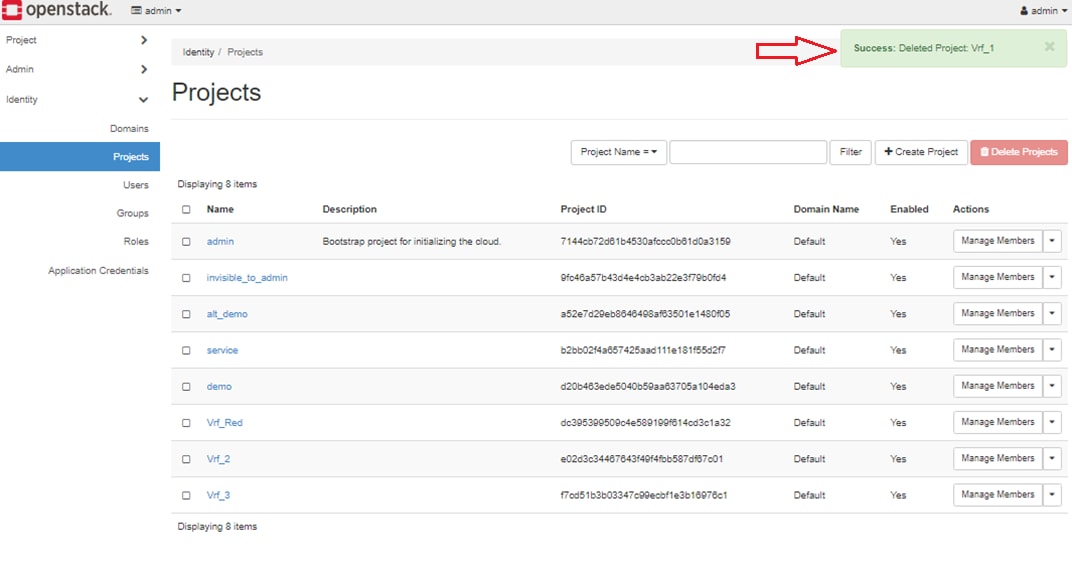The image size is (1072, 566).
Task: Open the Vrf_2 project link
Action: coord(218,459)
